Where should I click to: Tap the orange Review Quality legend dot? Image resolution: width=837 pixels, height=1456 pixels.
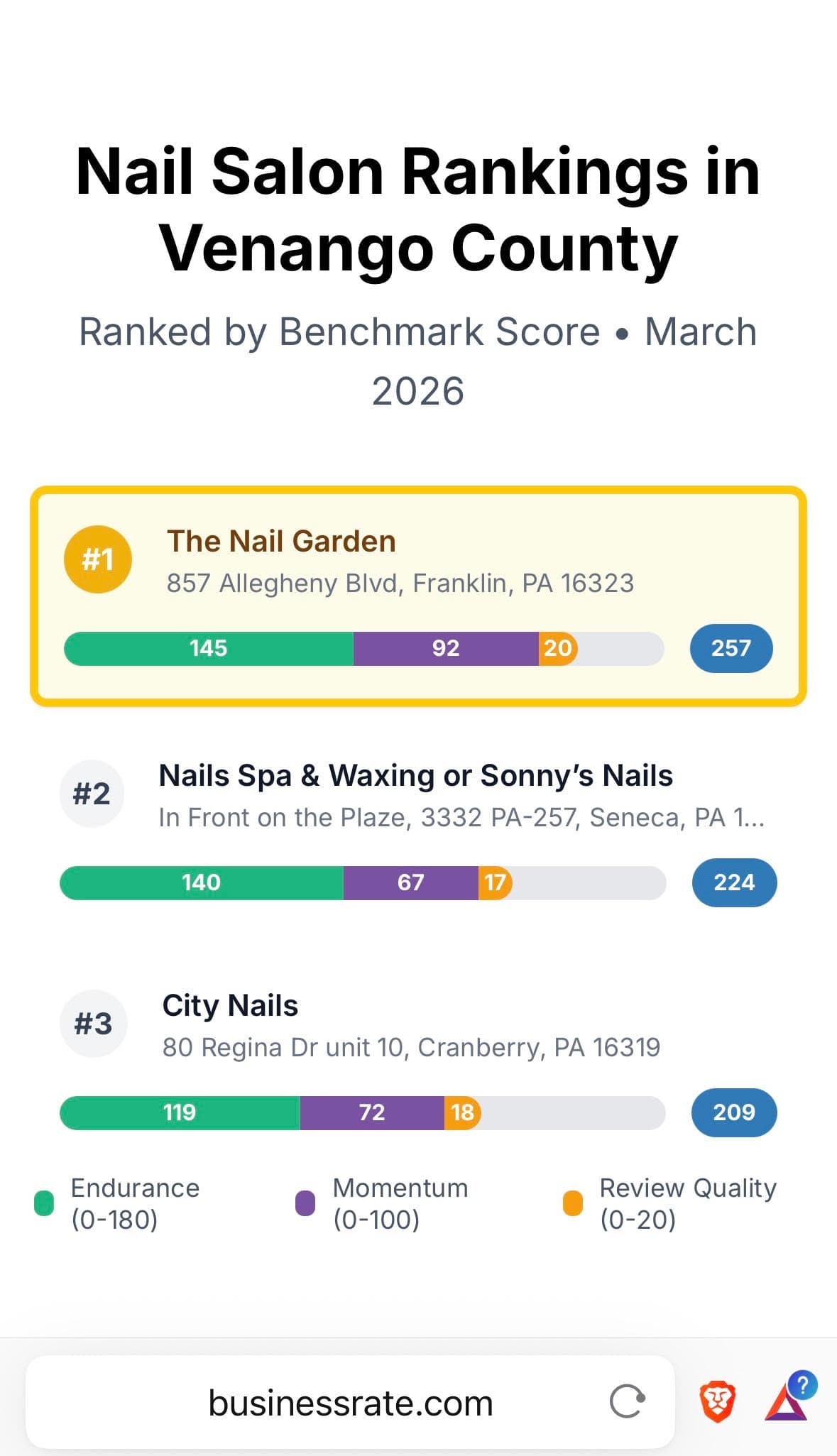tap(572, 1203)
